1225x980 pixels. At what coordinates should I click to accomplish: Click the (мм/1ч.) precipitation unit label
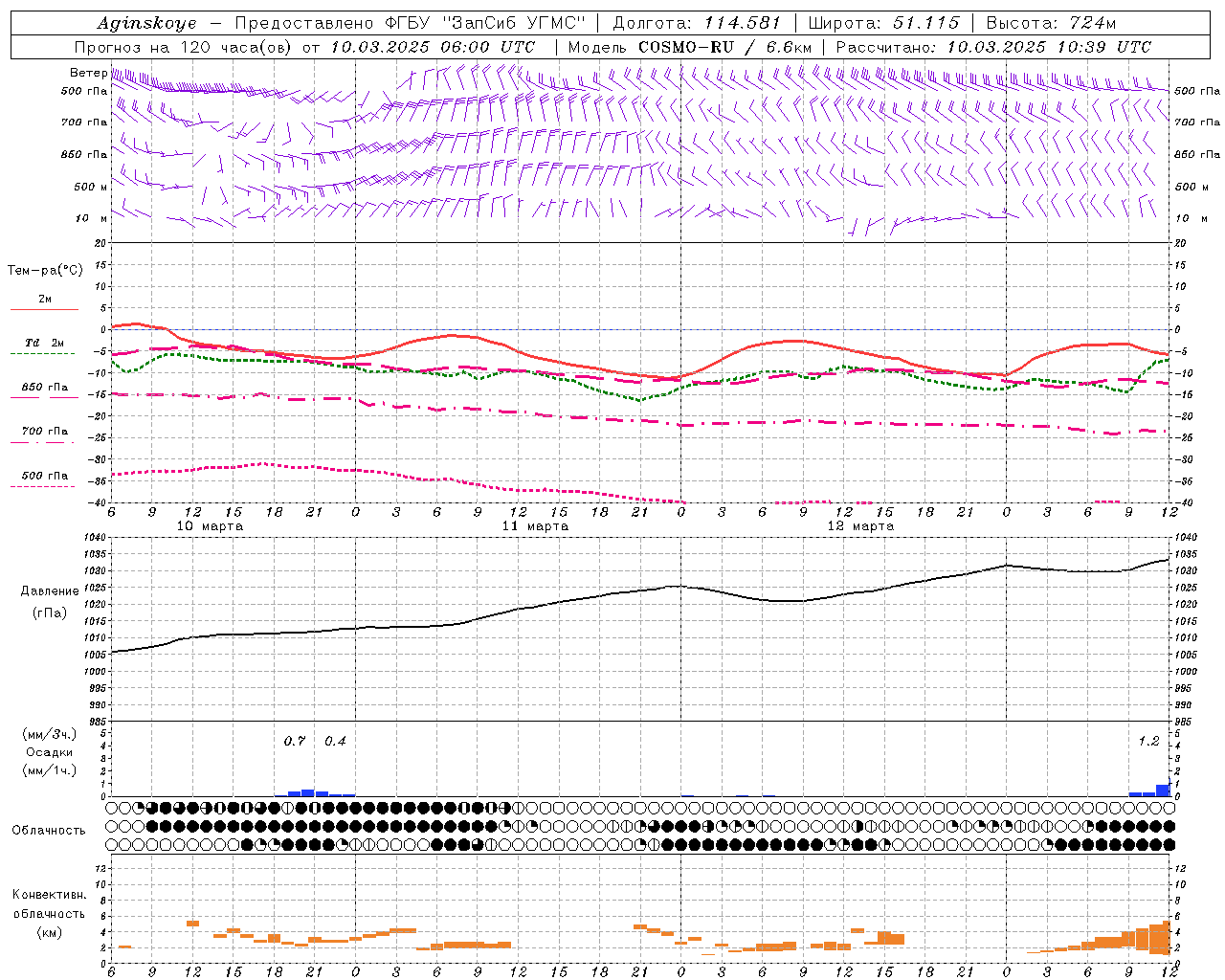(50, 770)
